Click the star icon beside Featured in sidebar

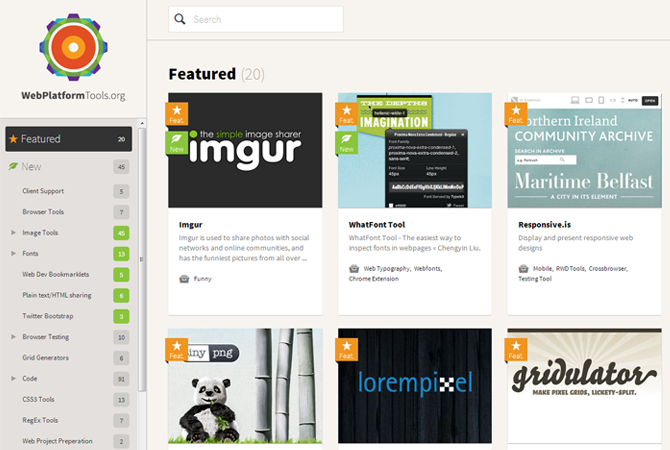point(13,139)
